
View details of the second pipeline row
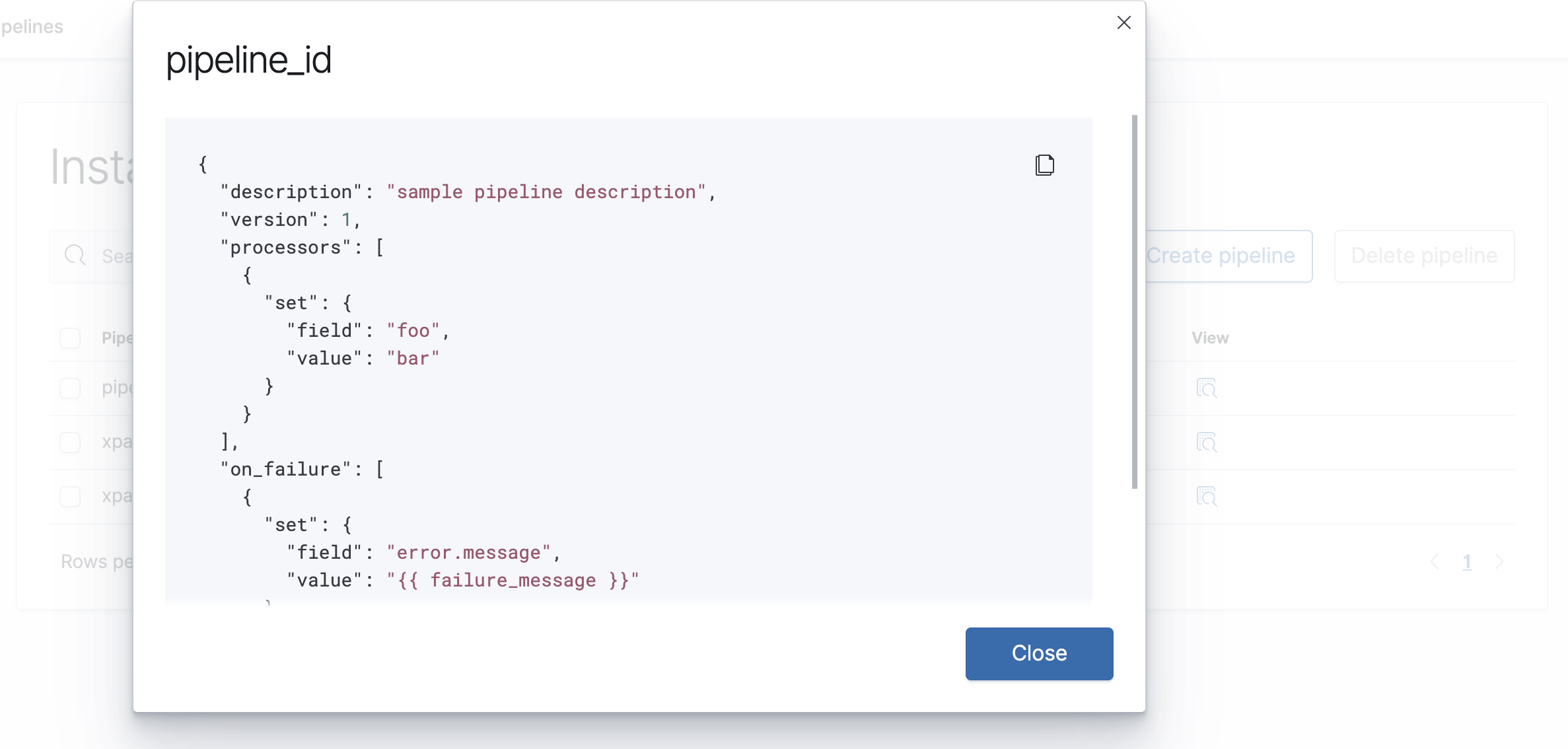1207,443
